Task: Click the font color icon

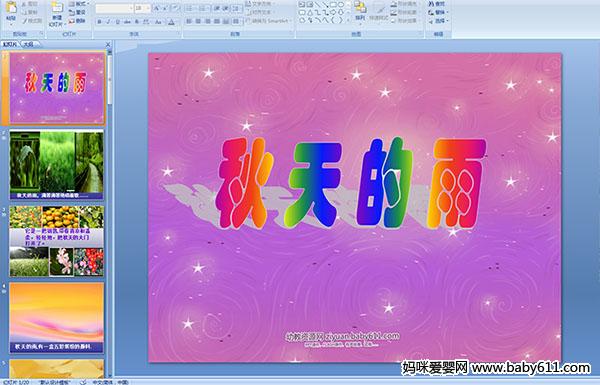Action: point(171,22)
